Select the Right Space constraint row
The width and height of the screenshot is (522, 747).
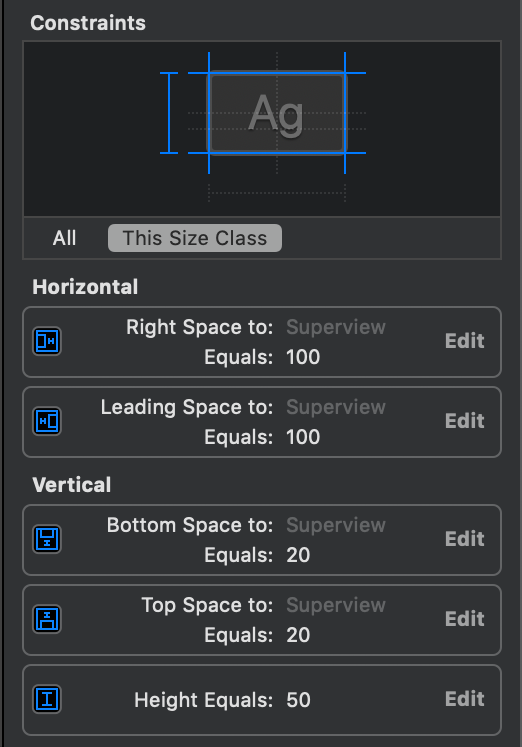[x=262, y=342]
